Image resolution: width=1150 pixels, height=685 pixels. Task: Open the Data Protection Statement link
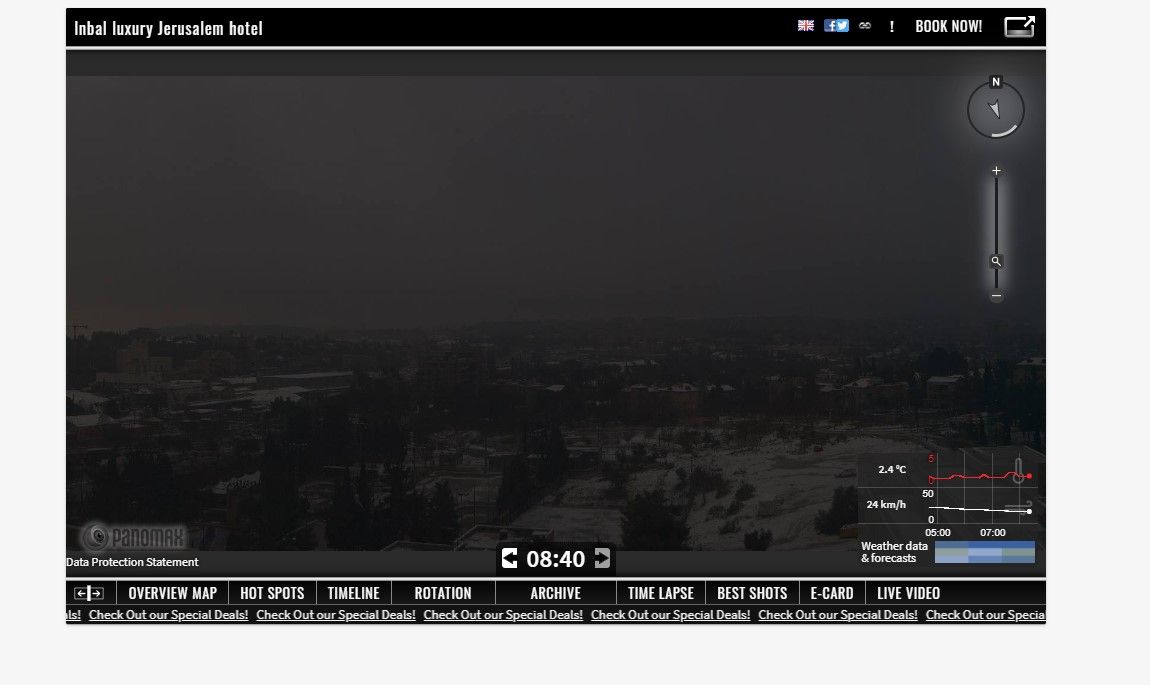pos(131,562)
